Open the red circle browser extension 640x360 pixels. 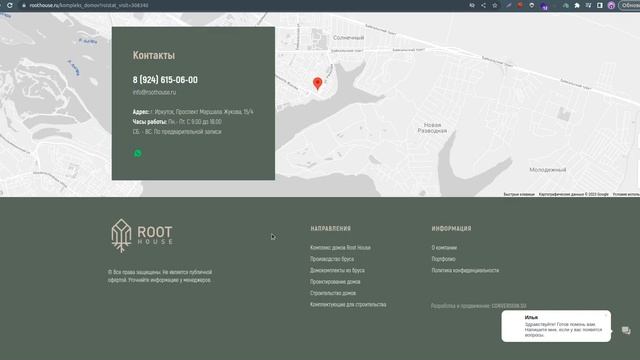point(520,5)
